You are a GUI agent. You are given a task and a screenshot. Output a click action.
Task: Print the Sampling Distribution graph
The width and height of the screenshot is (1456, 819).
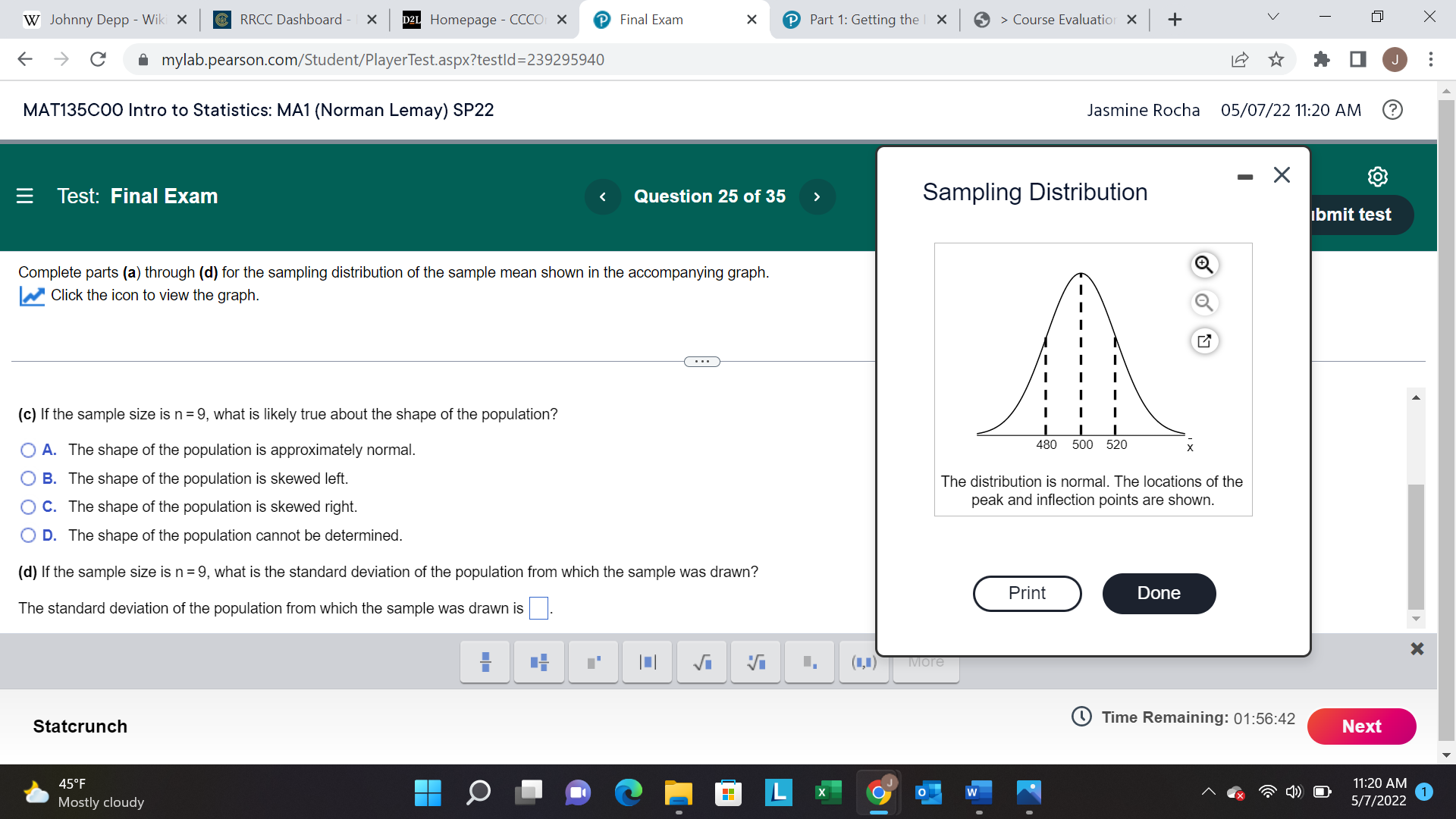pyautogui.click(x=1027, y=593)
